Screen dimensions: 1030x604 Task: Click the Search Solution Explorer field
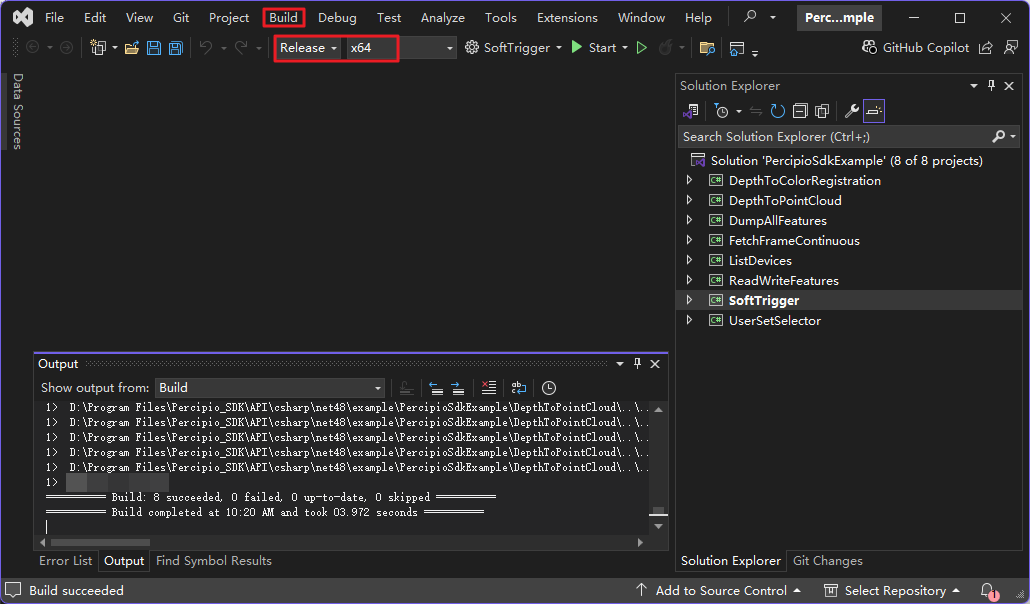click(x=830, y=137)
